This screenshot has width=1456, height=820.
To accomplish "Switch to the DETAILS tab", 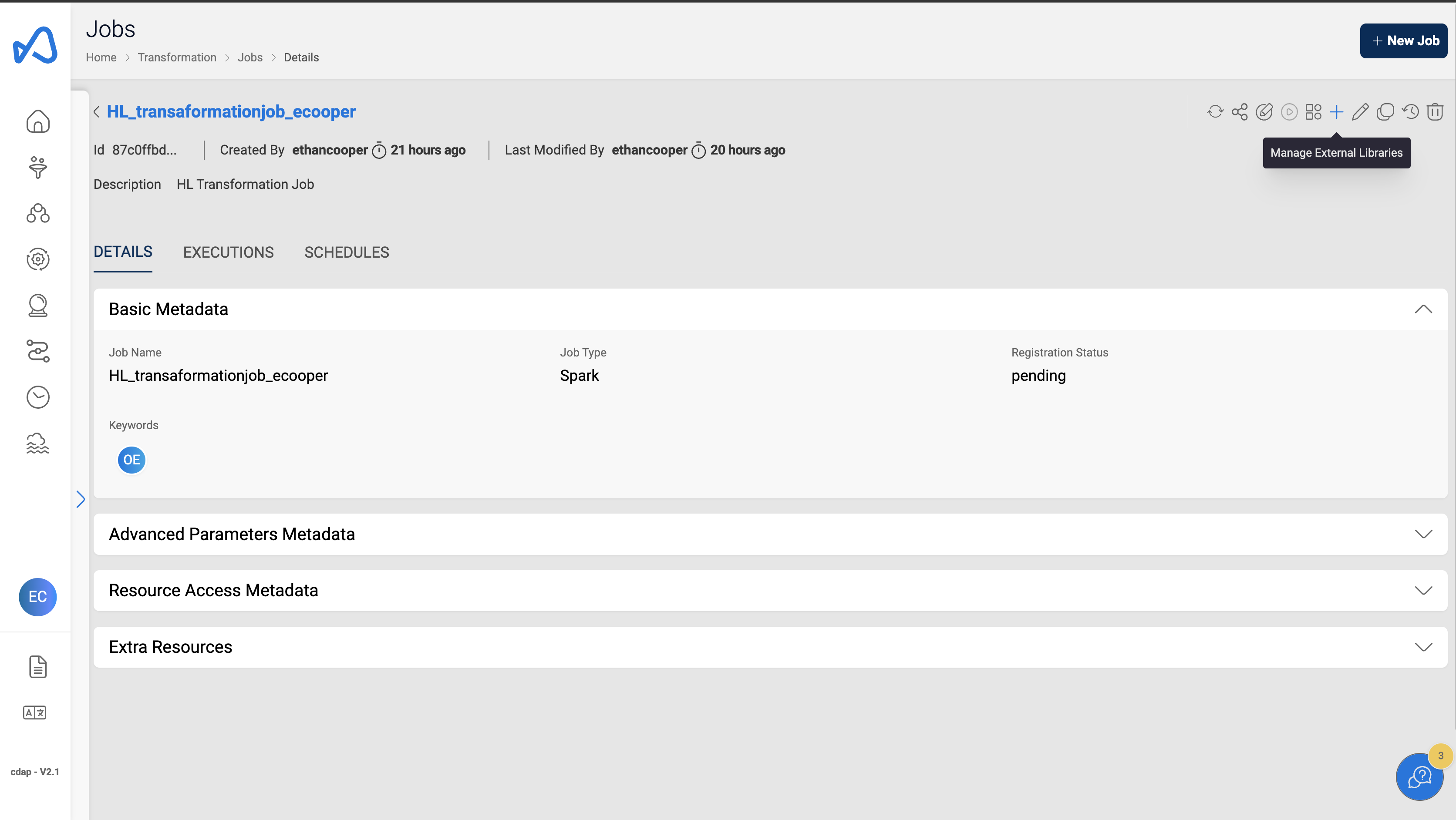I will tap(123, 252).
